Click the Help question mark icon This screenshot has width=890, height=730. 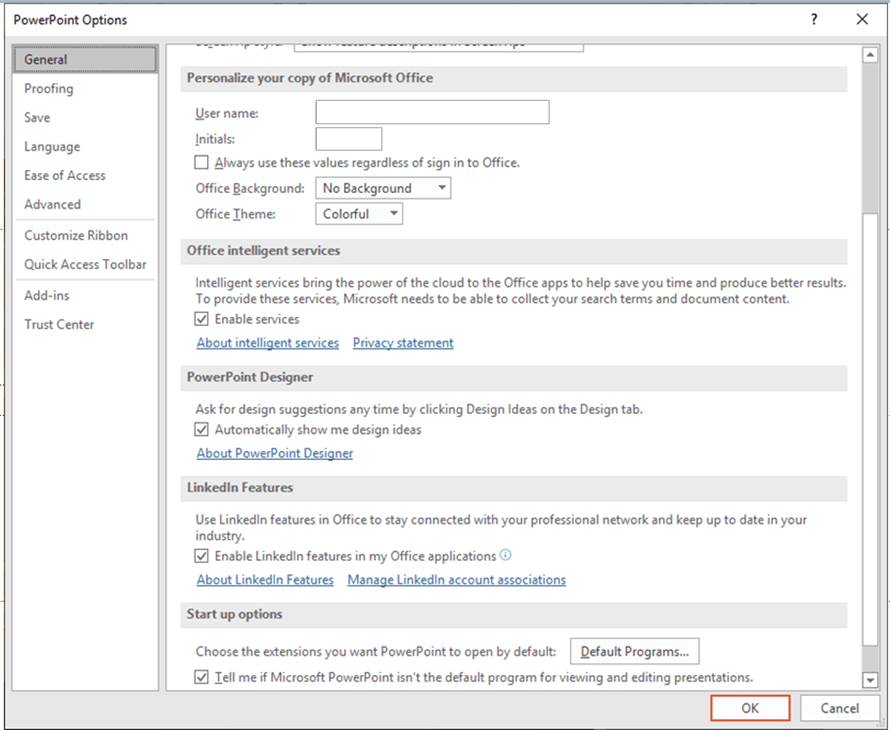point(814,19)
